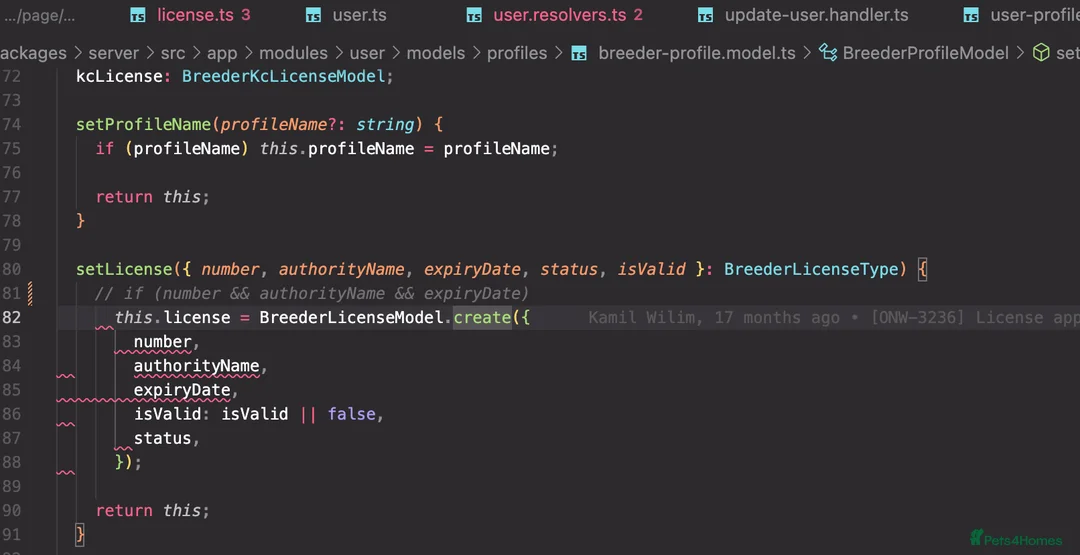Expand the BreederProfileModel breadcrumb symbol list
Viewport: 1080px width, 555px height.
click(x=925, y=53)
